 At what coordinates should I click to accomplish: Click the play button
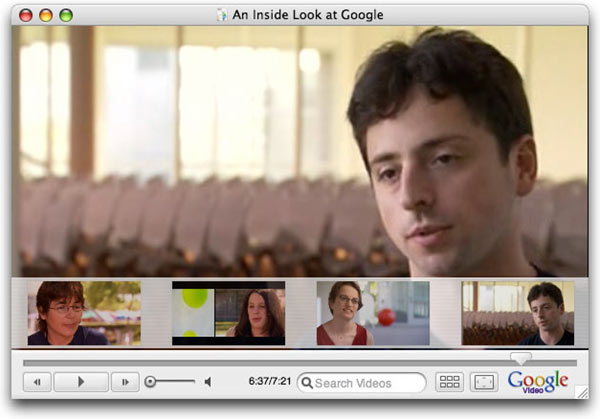pyautogui.click(x=81, y=382)
